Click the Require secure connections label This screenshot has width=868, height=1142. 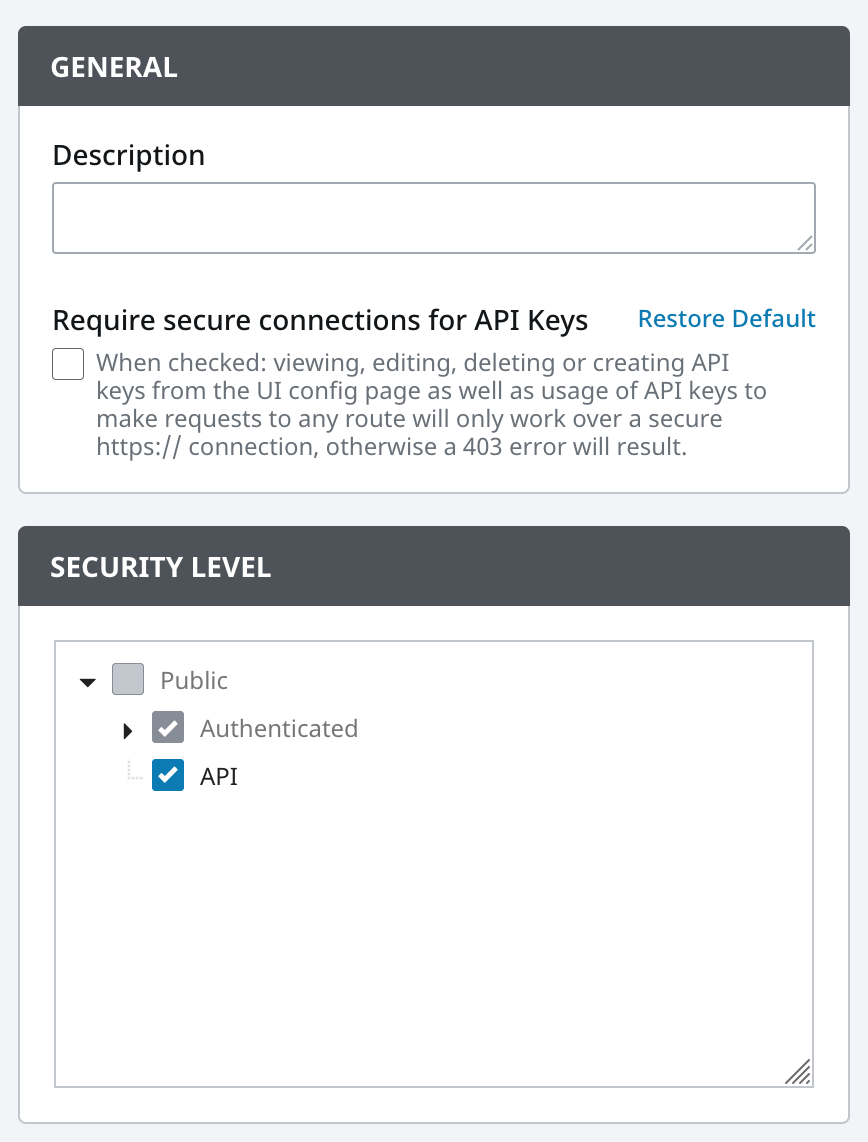point(320,320)
